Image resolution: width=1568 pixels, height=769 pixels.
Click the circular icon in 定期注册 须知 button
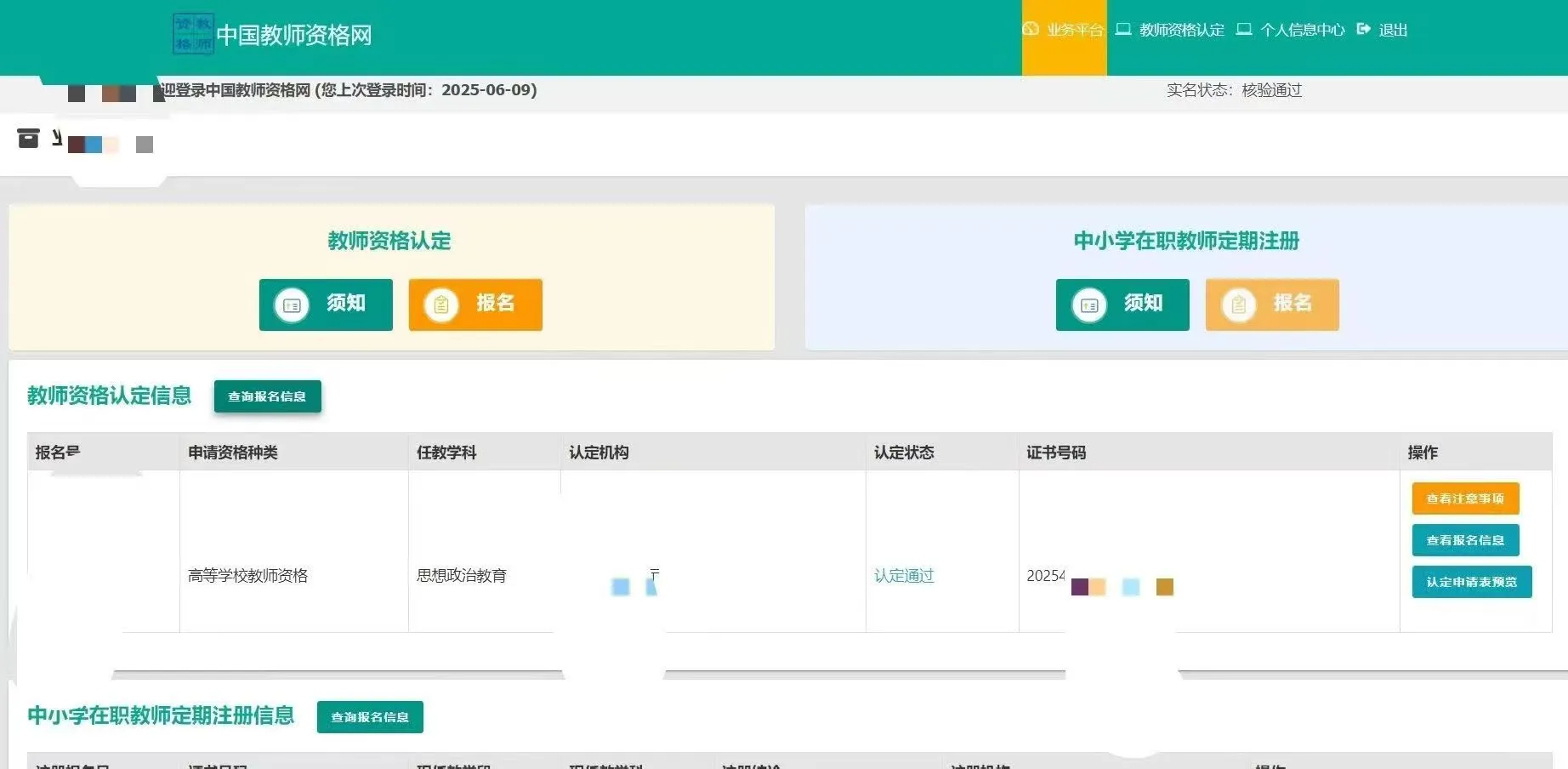[1088, 305]
